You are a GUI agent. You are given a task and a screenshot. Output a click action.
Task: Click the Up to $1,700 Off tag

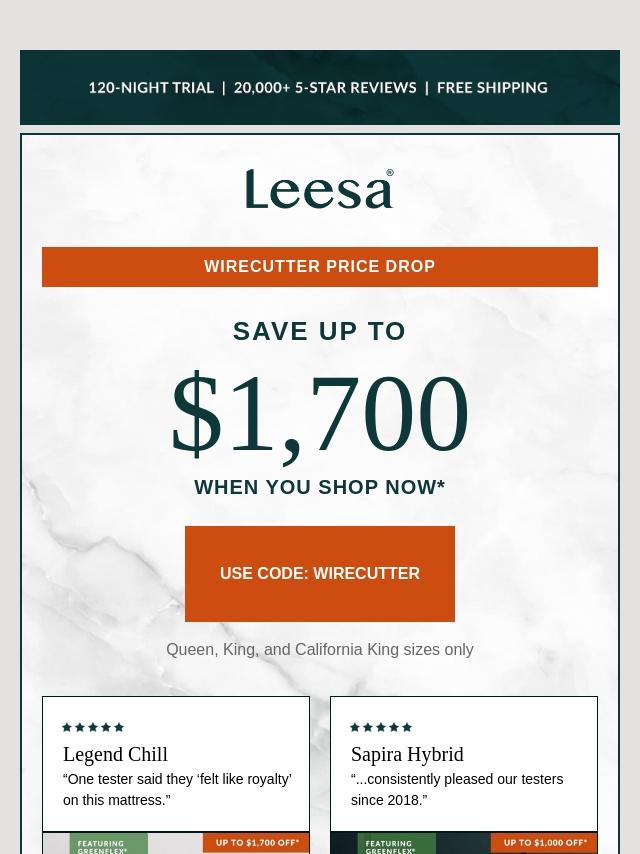(256, 843)
